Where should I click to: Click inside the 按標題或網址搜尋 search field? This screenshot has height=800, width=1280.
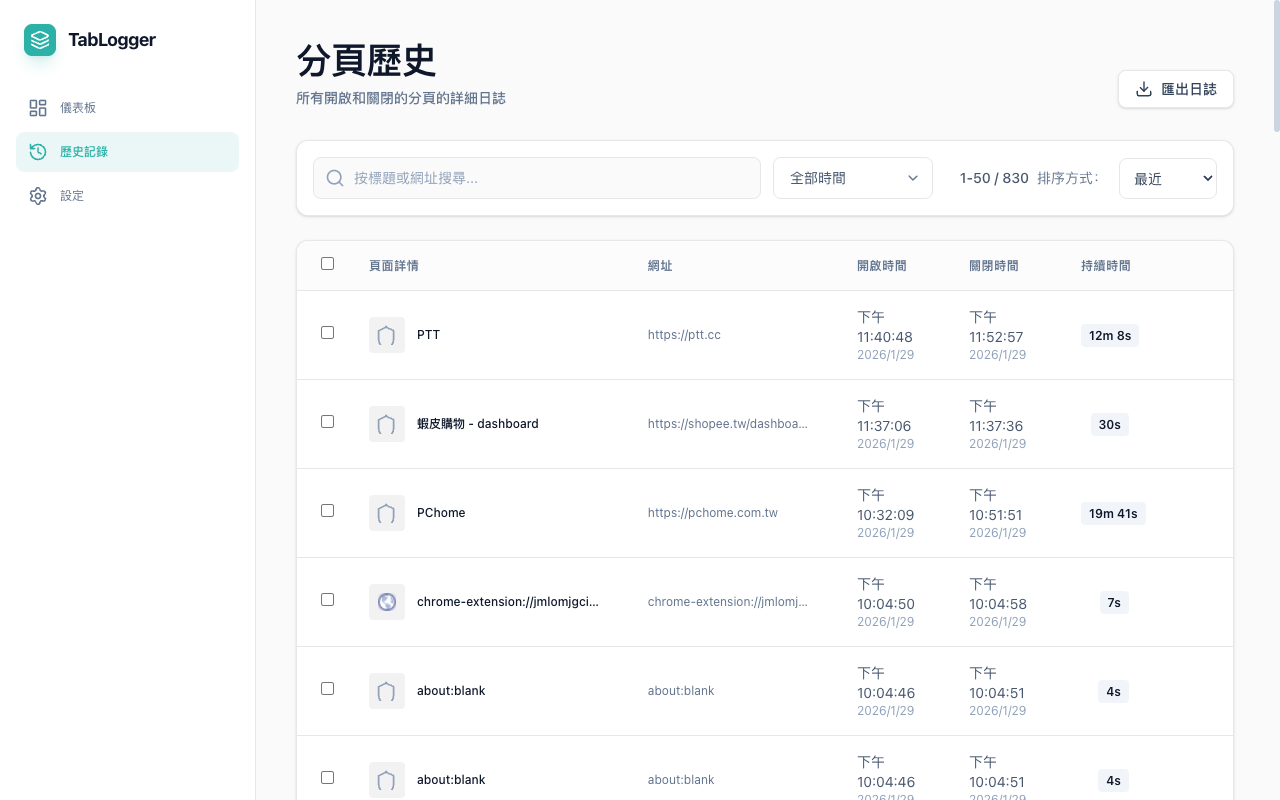point(537,177)
